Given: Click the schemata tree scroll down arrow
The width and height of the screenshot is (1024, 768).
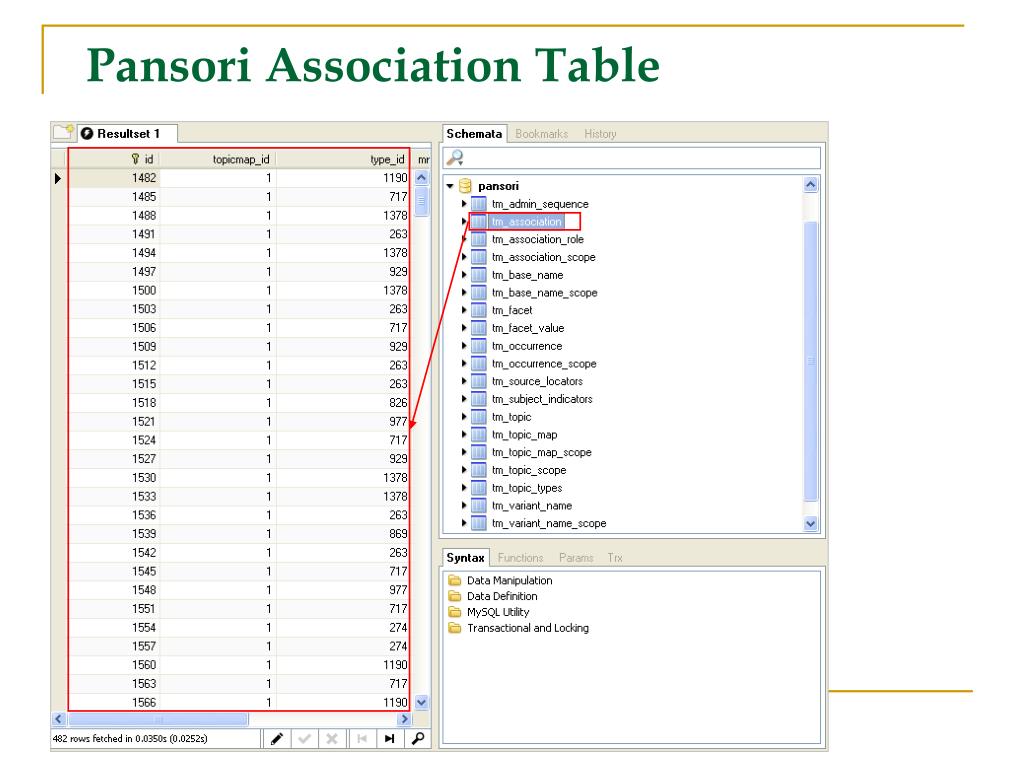Looking at the screenshot, I should point(810,523).
